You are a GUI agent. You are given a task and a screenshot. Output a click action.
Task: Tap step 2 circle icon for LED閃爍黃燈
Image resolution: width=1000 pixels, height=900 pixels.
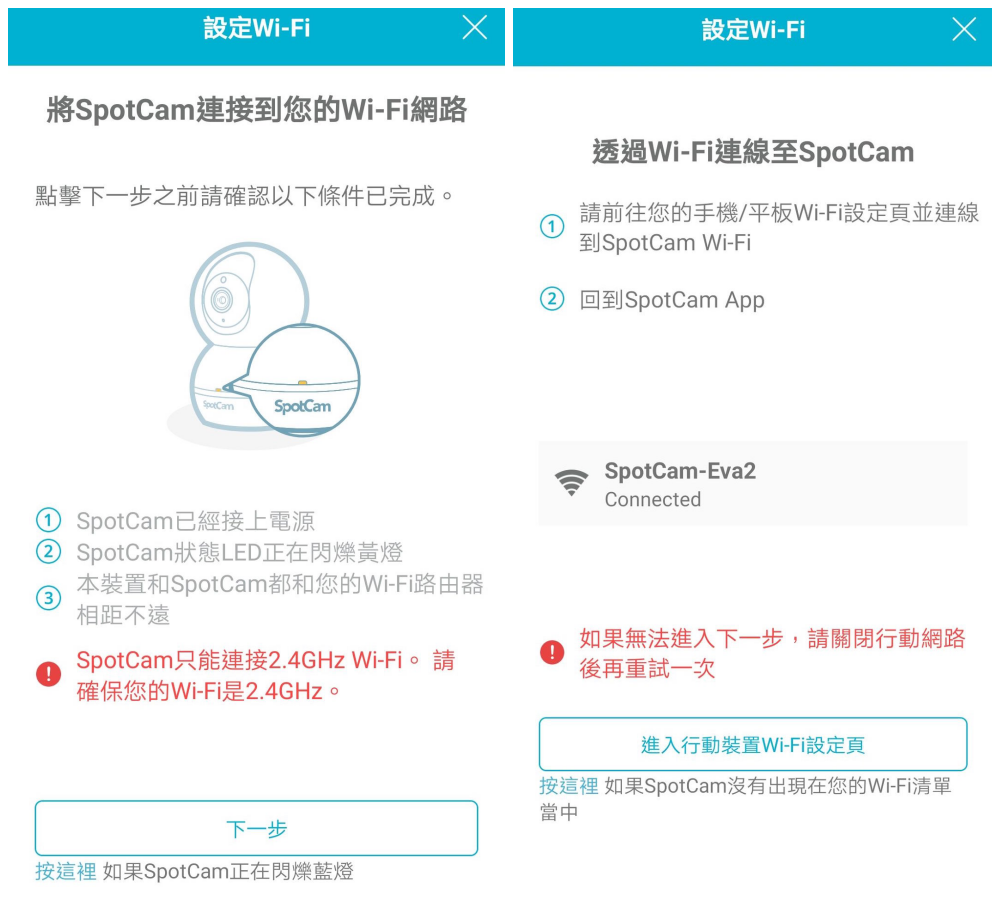tap(48, 552)
